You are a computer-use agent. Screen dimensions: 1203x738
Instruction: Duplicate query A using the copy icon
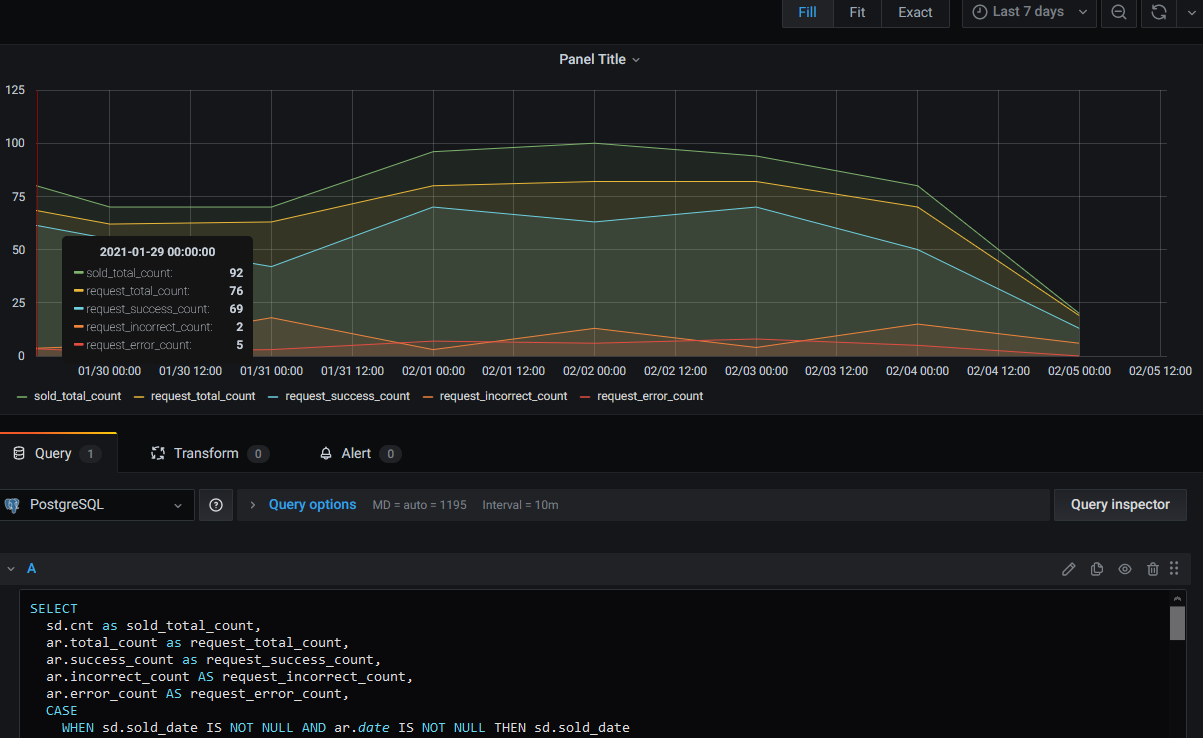pyautogui.click(x=1096, y=568)
